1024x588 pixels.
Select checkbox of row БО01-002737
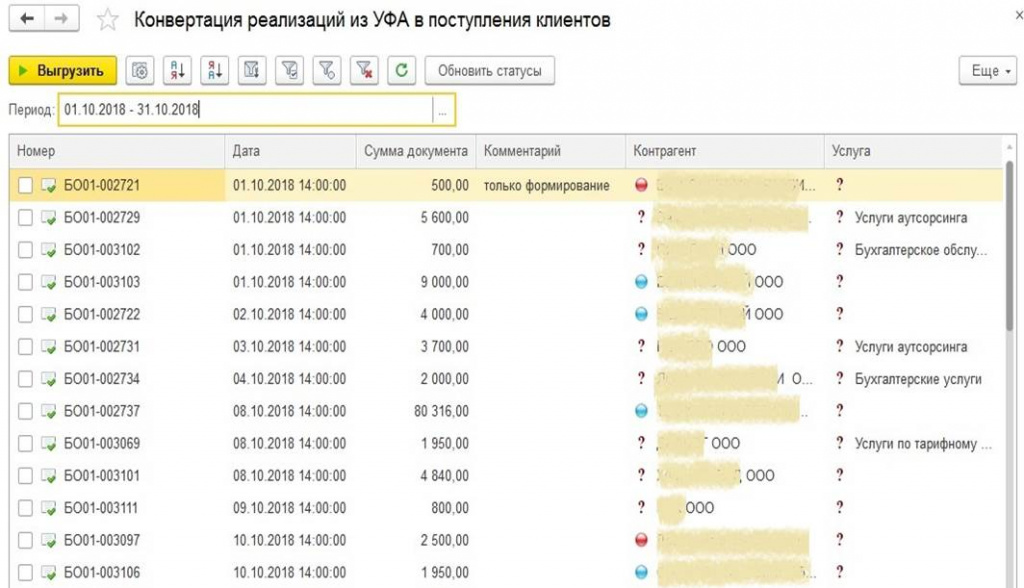(26, 411)
